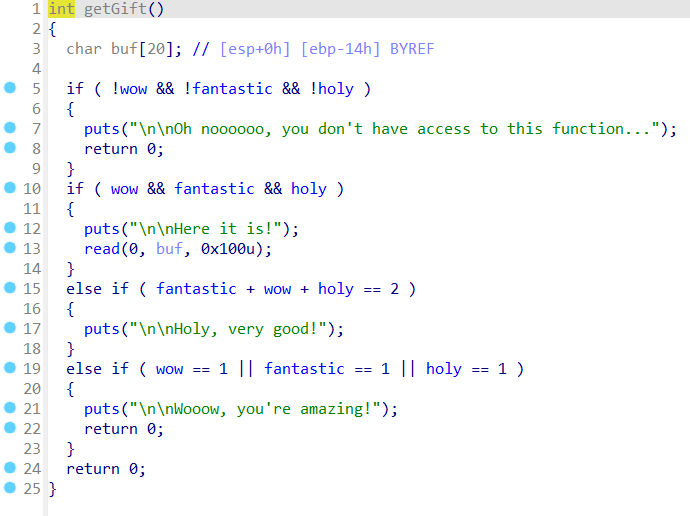Click '!holy' in line 5 condition
The width and height of the screenshot is (690, 516).
click(331, 89)
